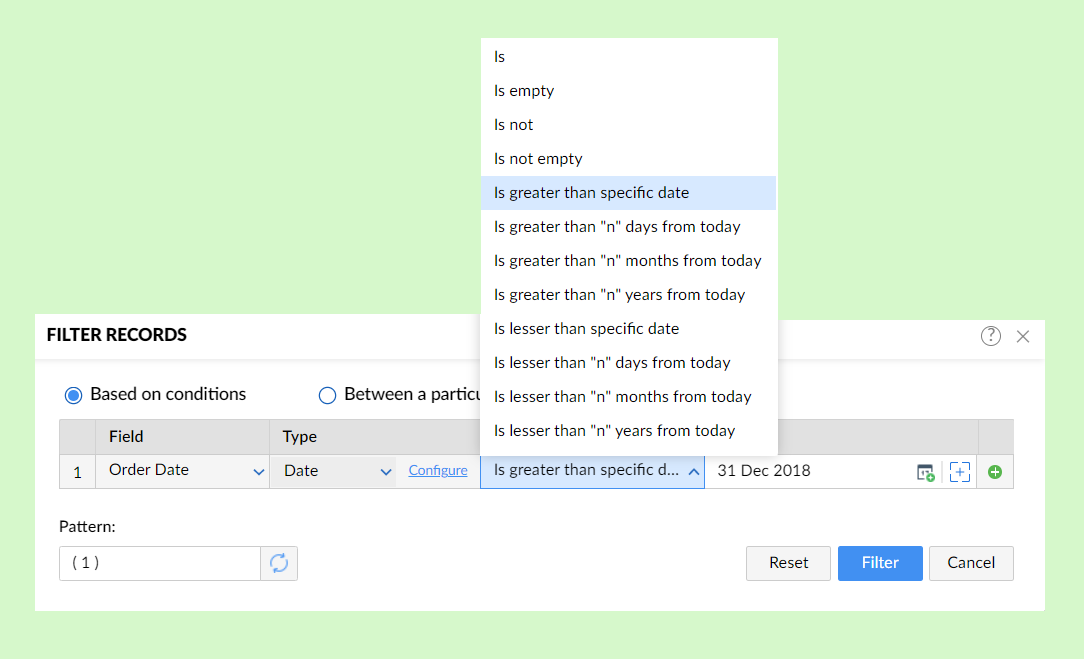This screenshot has width=1084, height=659.
Task: Add a new condition with green plus
Action: pyautogui.click(x=995, y=472)
